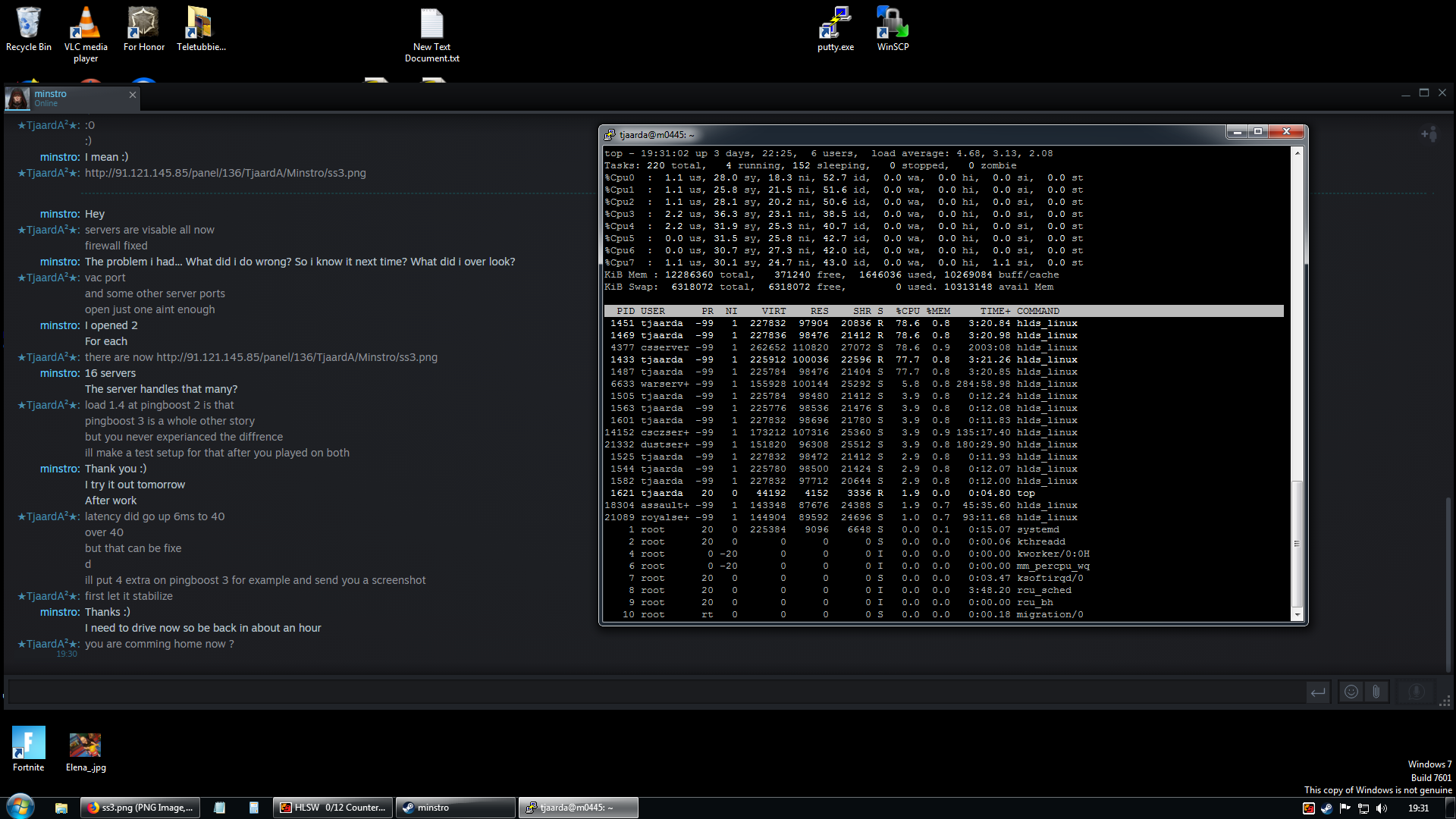The image size is (1456, 819).
Task: Click the paperclip attachment icon
Action: pyautogui.click(x=1376, y=692)
